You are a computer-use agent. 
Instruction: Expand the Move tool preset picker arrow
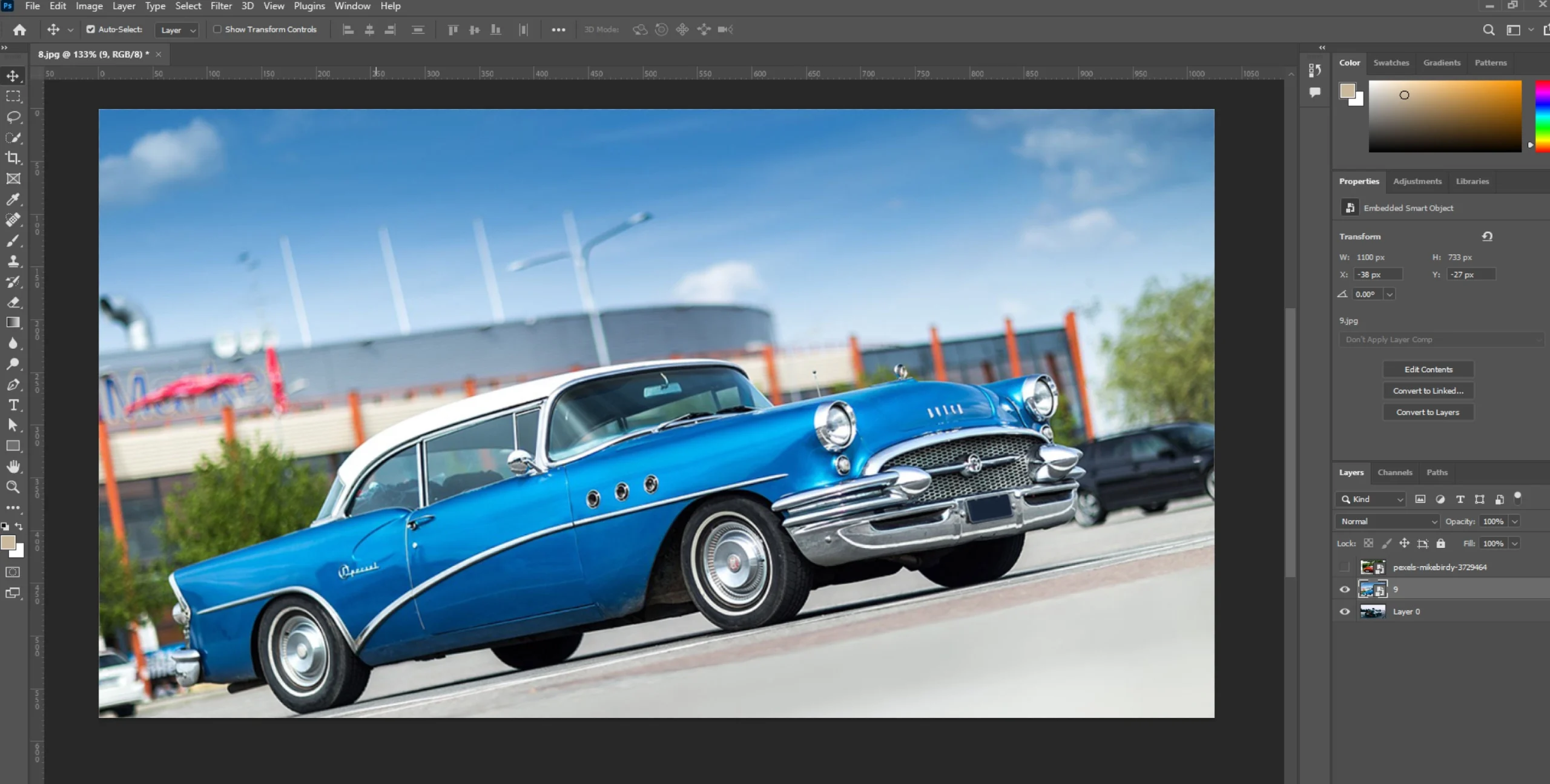70,30
